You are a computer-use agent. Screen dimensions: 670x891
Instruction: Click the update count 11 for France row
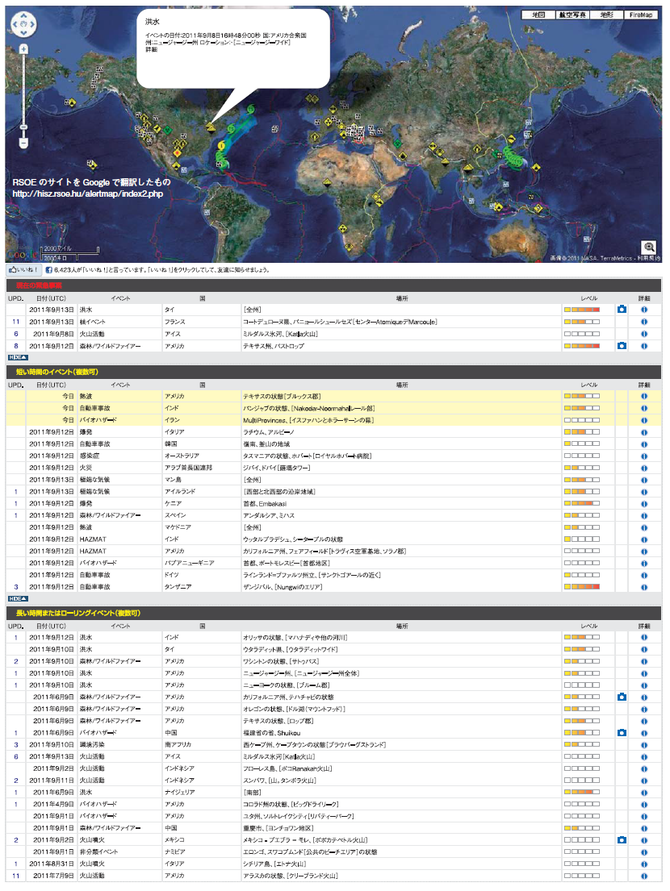(x=16, y=322)
